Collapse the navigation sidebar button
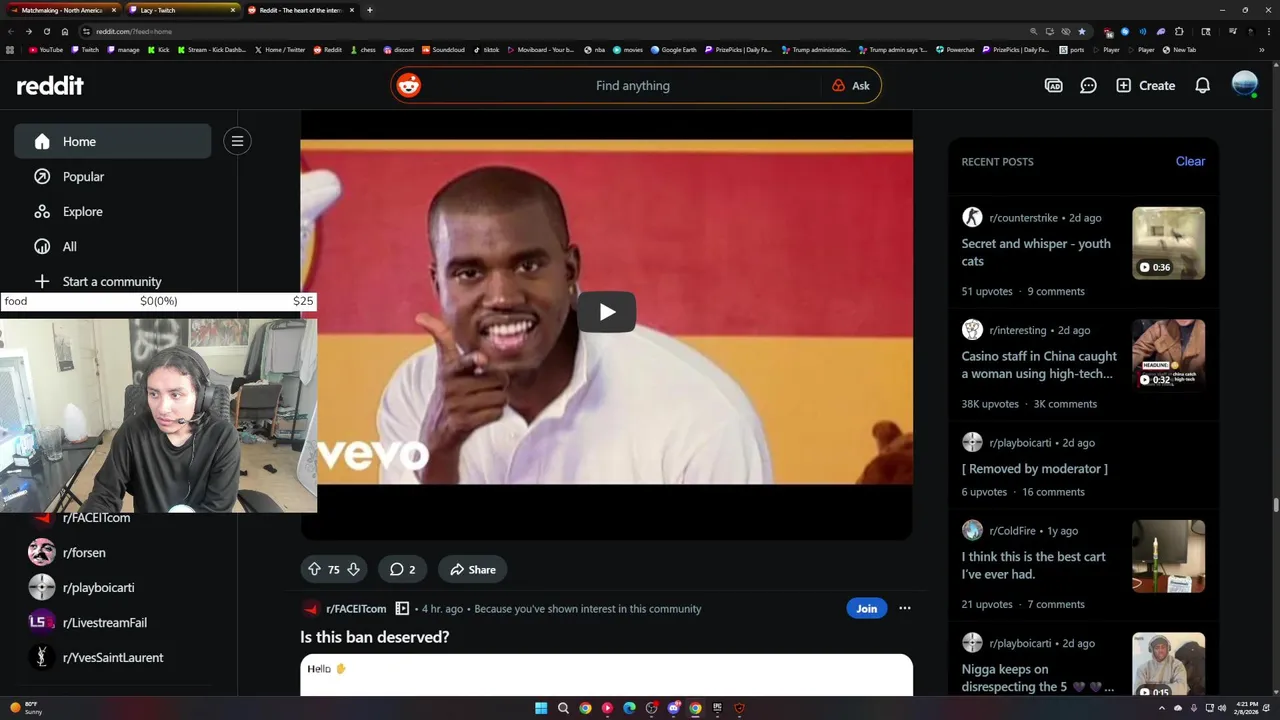The width and height of the screenshot is (1280, 720). (237, 141)
